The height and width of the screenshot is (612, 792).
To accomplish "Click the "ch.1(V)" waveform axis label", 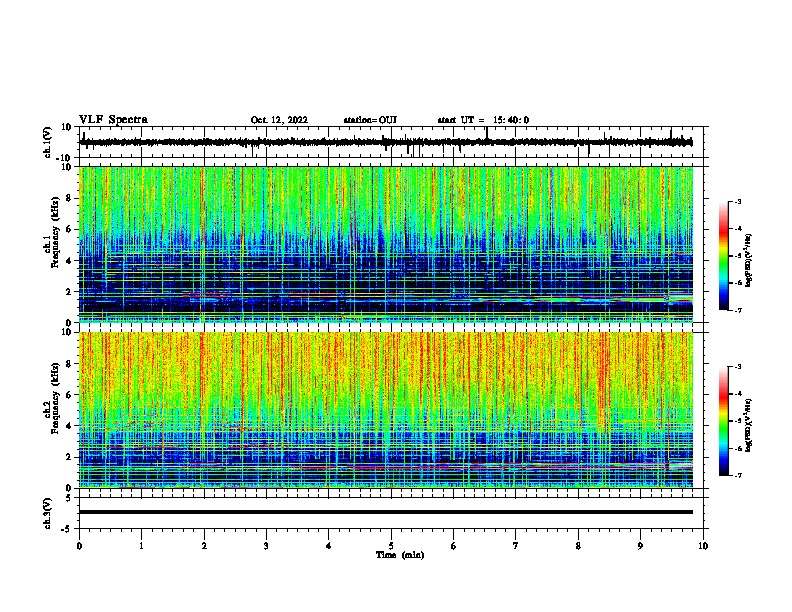I will [x=48, y=142].
